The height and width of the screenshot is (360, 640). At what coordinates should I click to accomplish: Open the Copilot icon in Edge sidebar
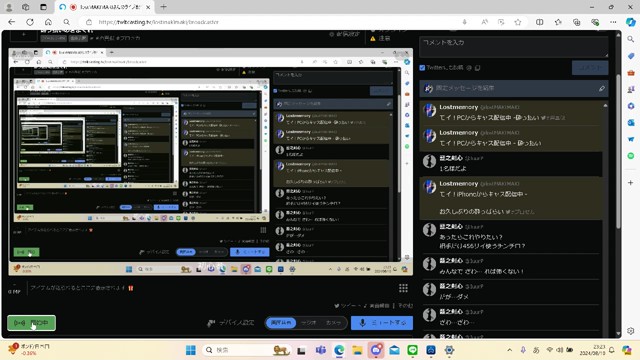tap(631, 22)
